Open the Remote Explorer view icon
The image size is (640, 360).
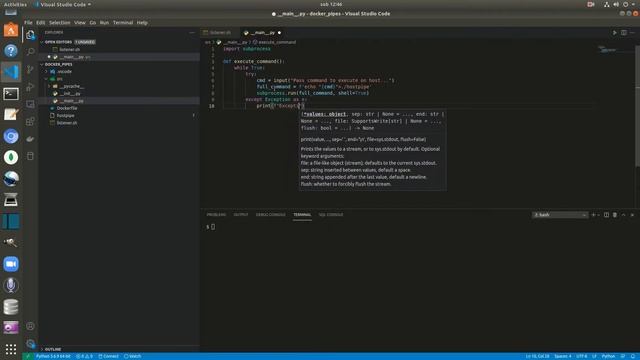[x=30, y=104]
